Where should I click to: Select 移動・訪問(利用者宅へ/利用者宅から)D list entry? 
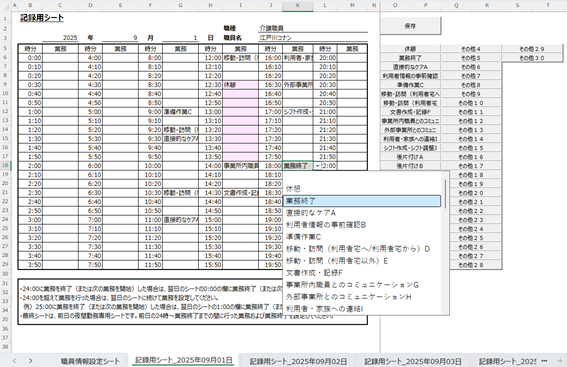click(362, 249)
